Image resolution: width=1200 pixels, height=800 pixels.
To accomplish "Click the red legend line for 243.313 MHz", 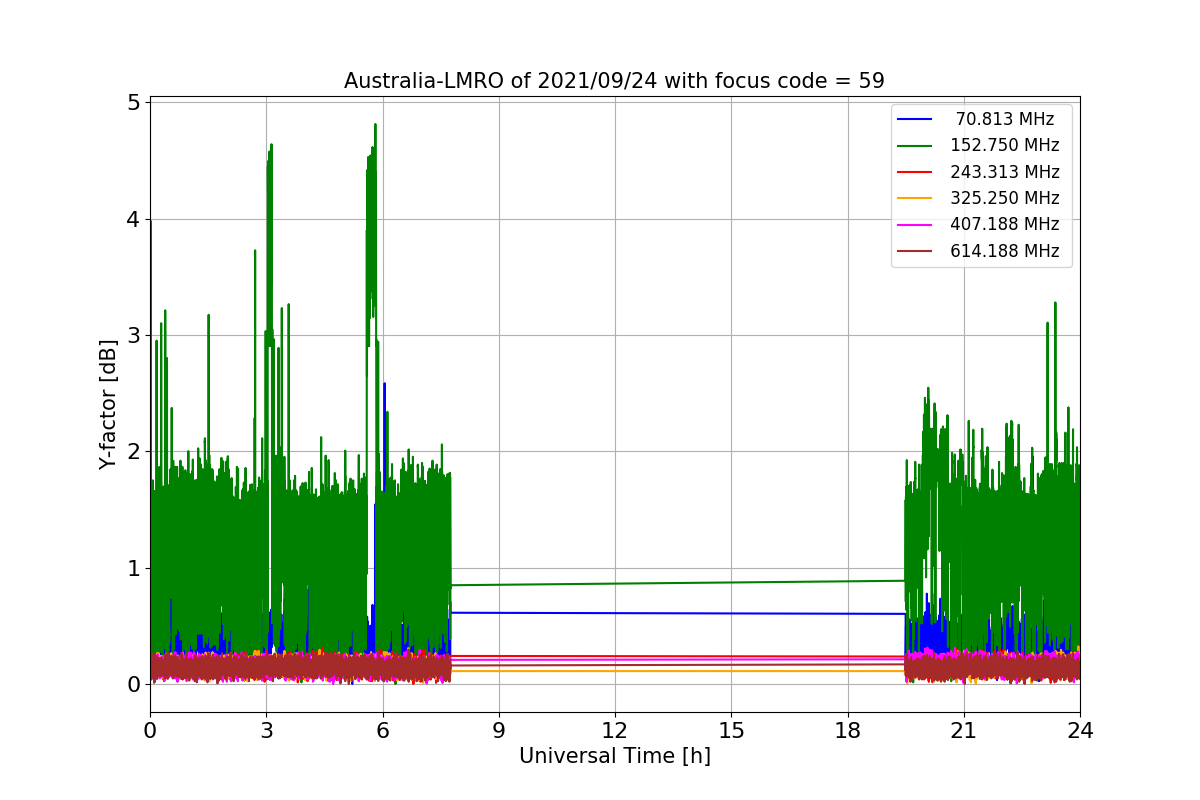I will pyautogui.click(x=915, y=173).
